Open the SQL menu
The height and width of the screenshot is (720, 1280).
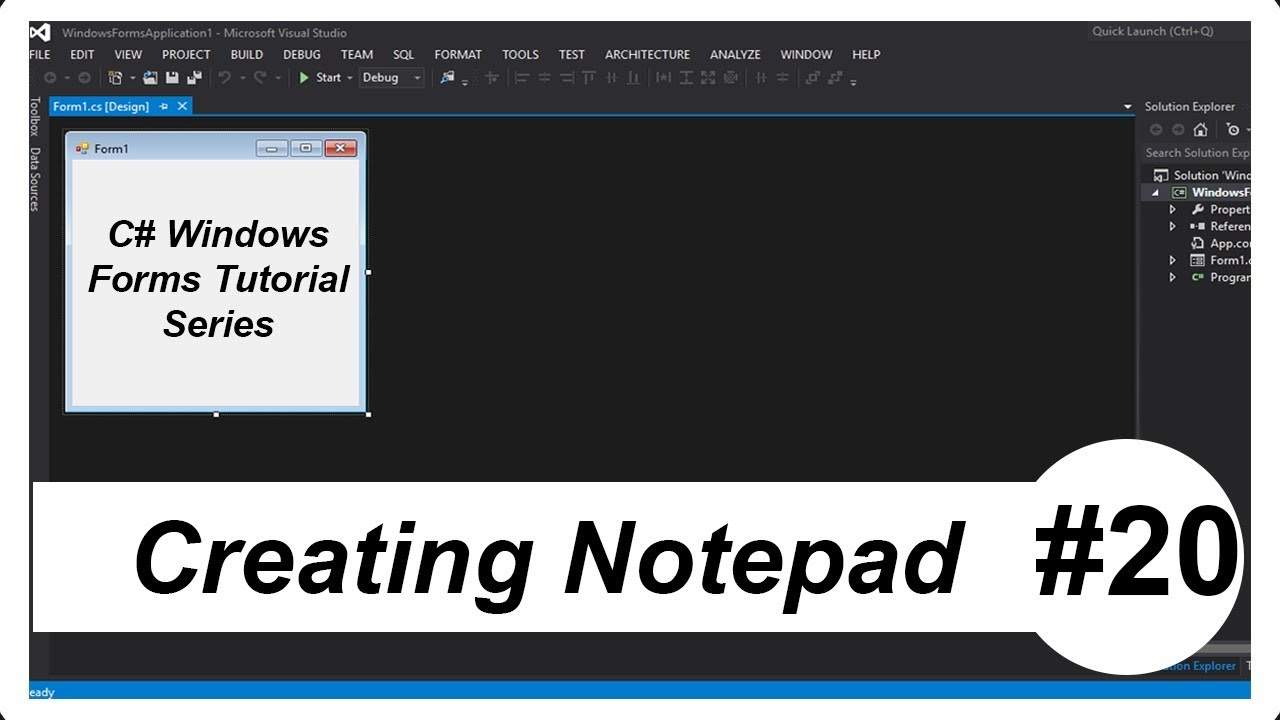click(403, 54)
